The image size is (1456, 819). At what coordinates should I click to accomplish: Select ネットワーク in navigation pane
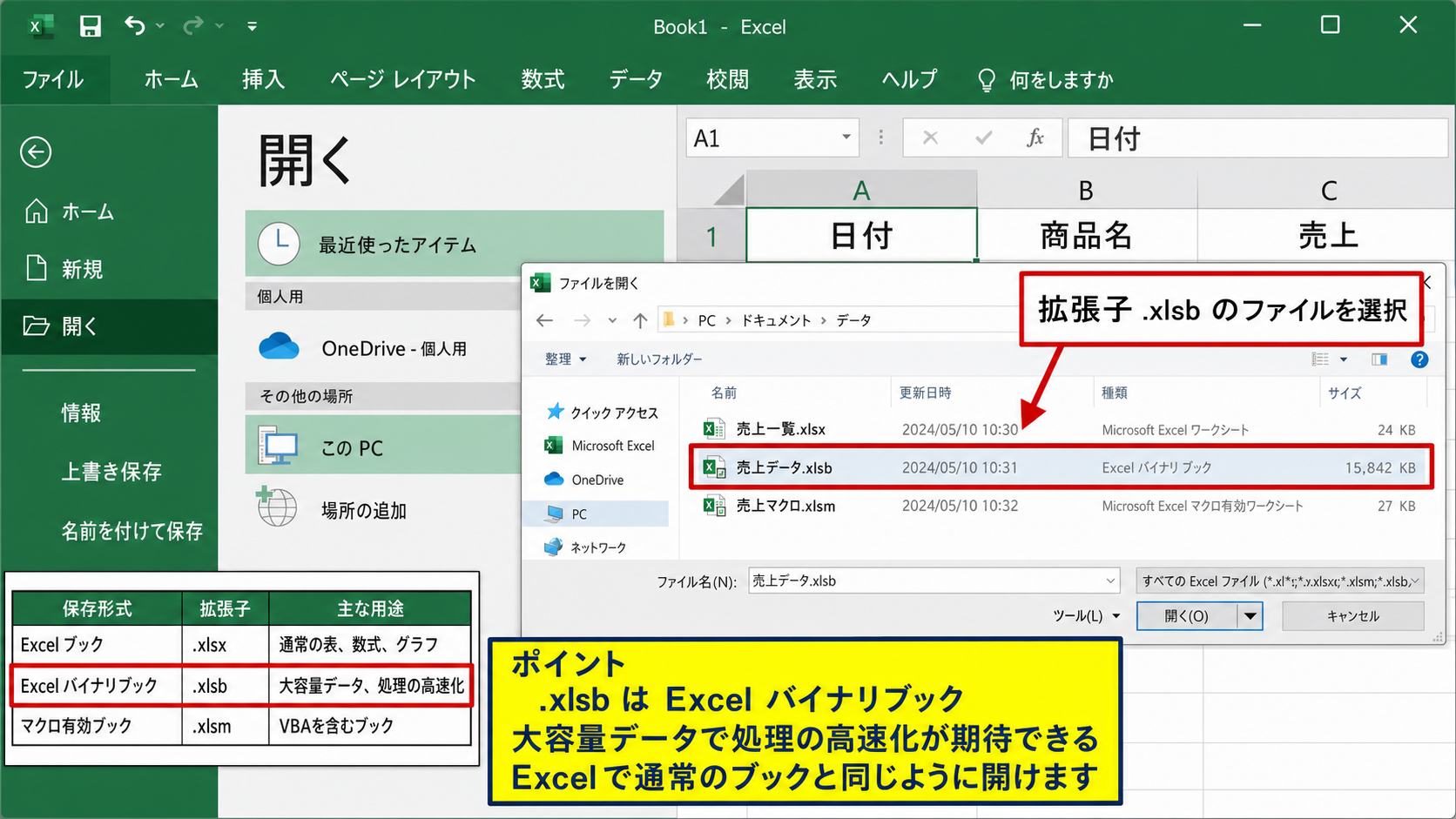click(x=585, y=547)
